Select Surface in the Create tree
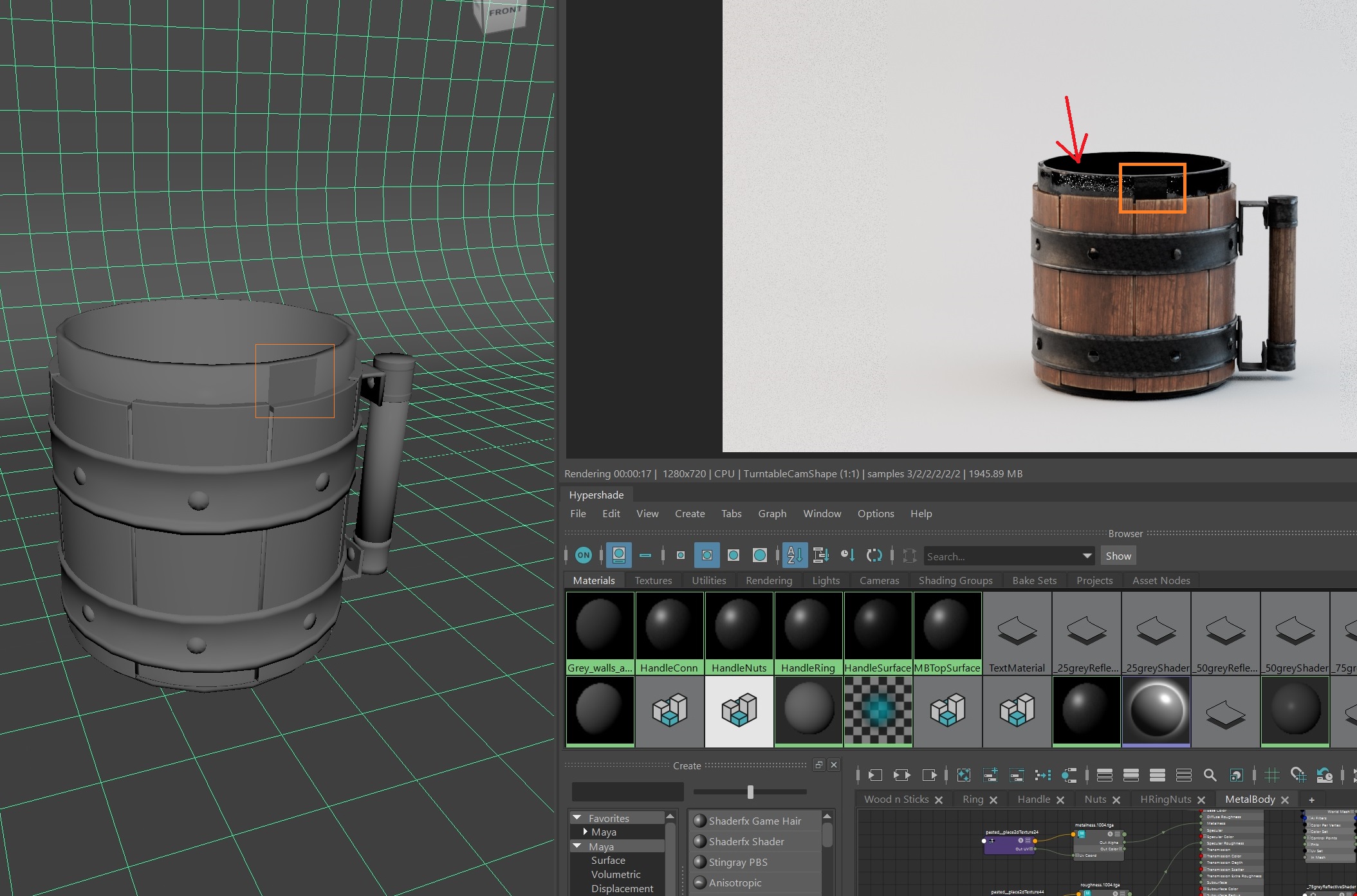The height and width of the screenshot is (896, 1357). (x=608, y=860)
